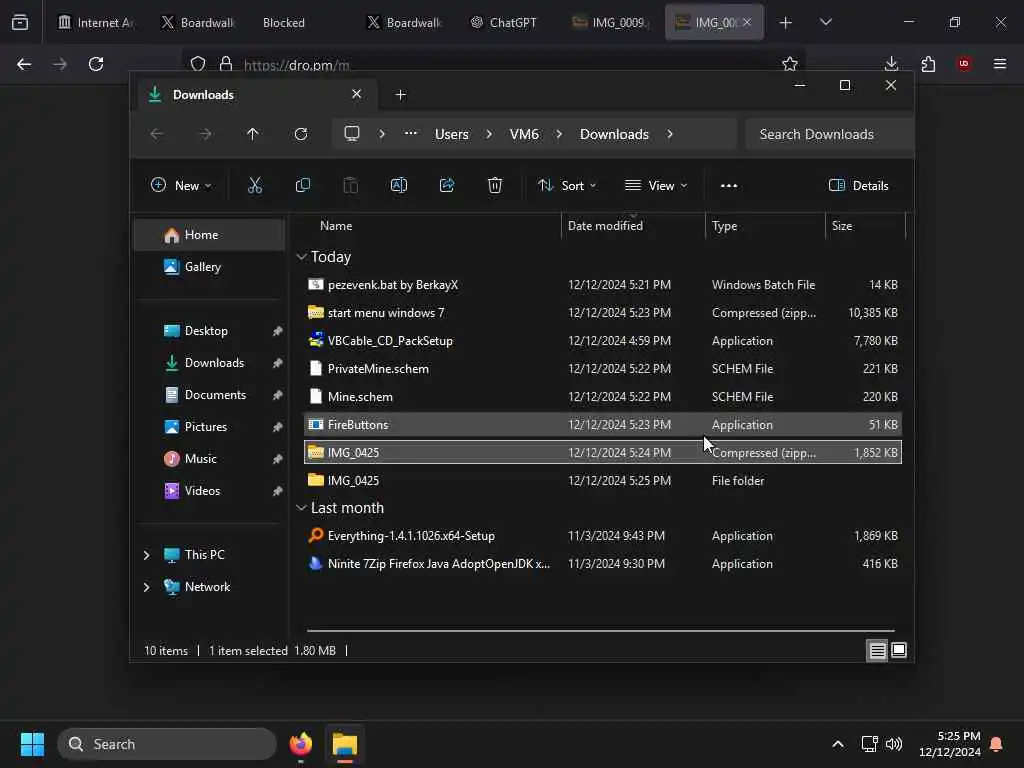Click Users in the address breadcrumb
Viewport: 1024px width, 768px height.
pos(451,134)
